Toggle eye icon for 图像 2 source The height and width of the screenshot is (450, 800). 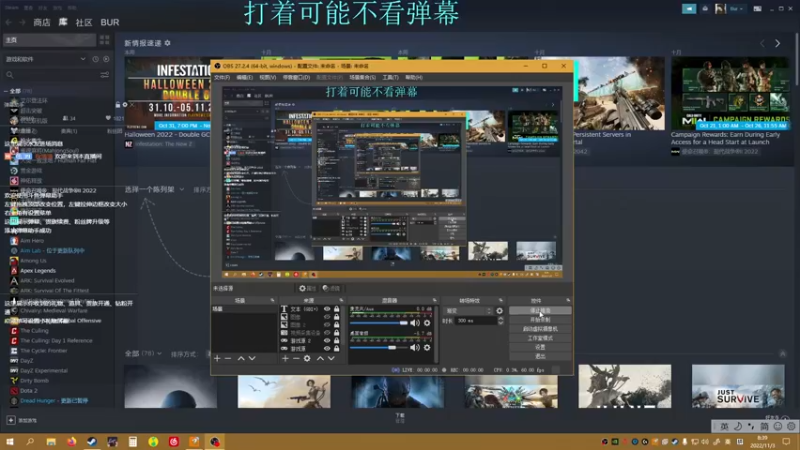point(327,324)
